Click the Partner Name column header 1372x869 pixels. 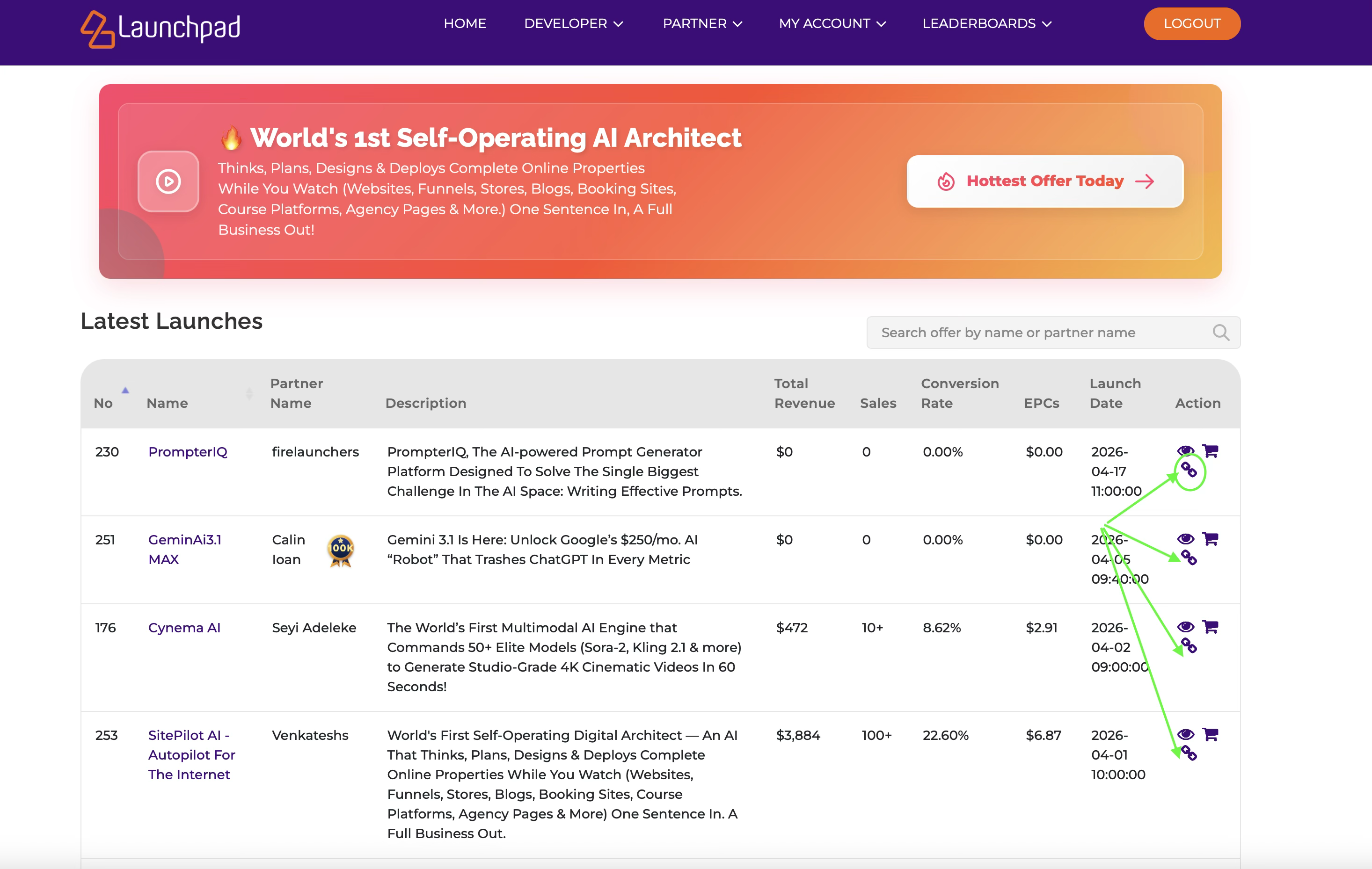(296, 393)
